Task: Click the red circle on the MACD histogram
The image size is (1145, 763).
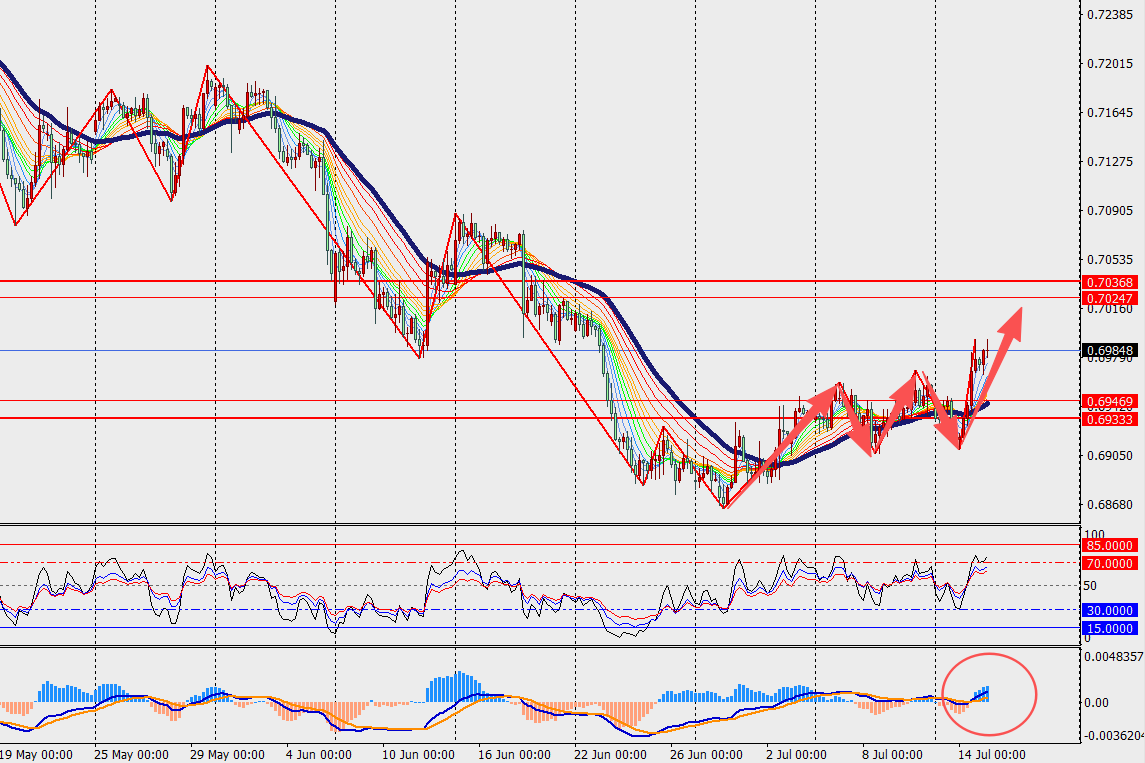Action: 989,694
